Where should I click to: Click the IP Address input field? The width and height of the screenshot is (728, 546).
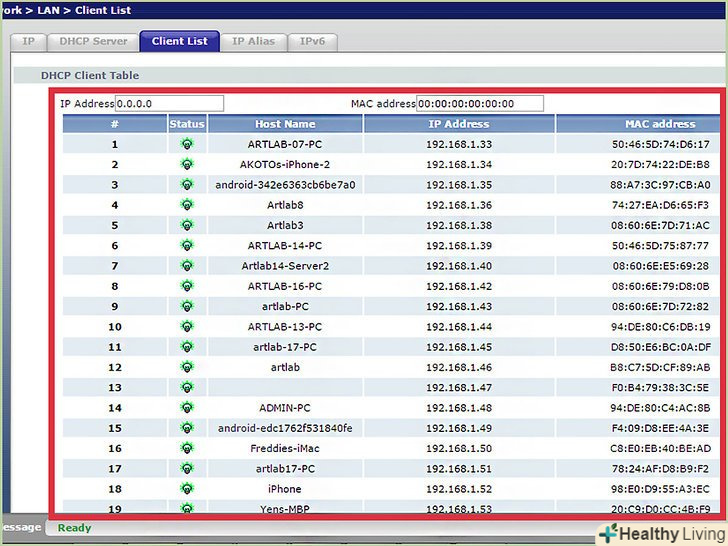click(x=169, y=103)
